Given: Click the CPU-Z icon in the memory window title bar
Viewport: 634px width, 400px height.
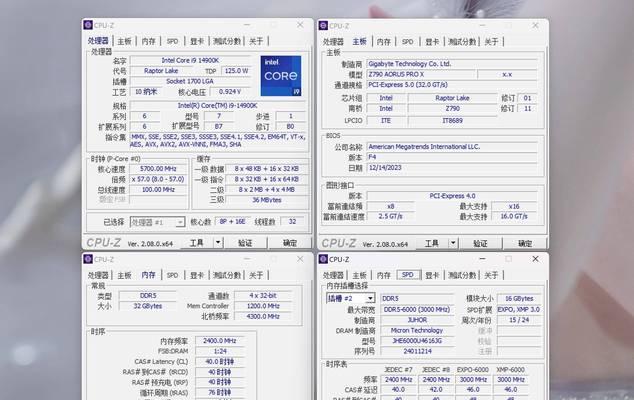Looking at the screenshot, I should tap(88, 259).
